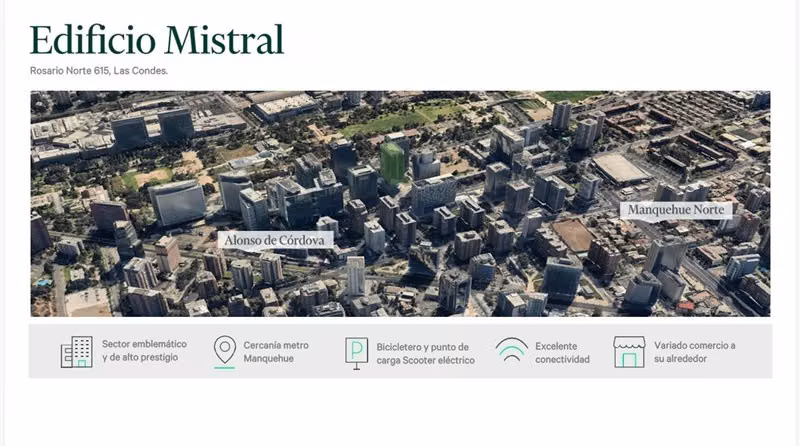Viewport: 800px width, 446px height.
Task: Click the Rosario Norte 615 address text
Action: (x=98, y=71)
